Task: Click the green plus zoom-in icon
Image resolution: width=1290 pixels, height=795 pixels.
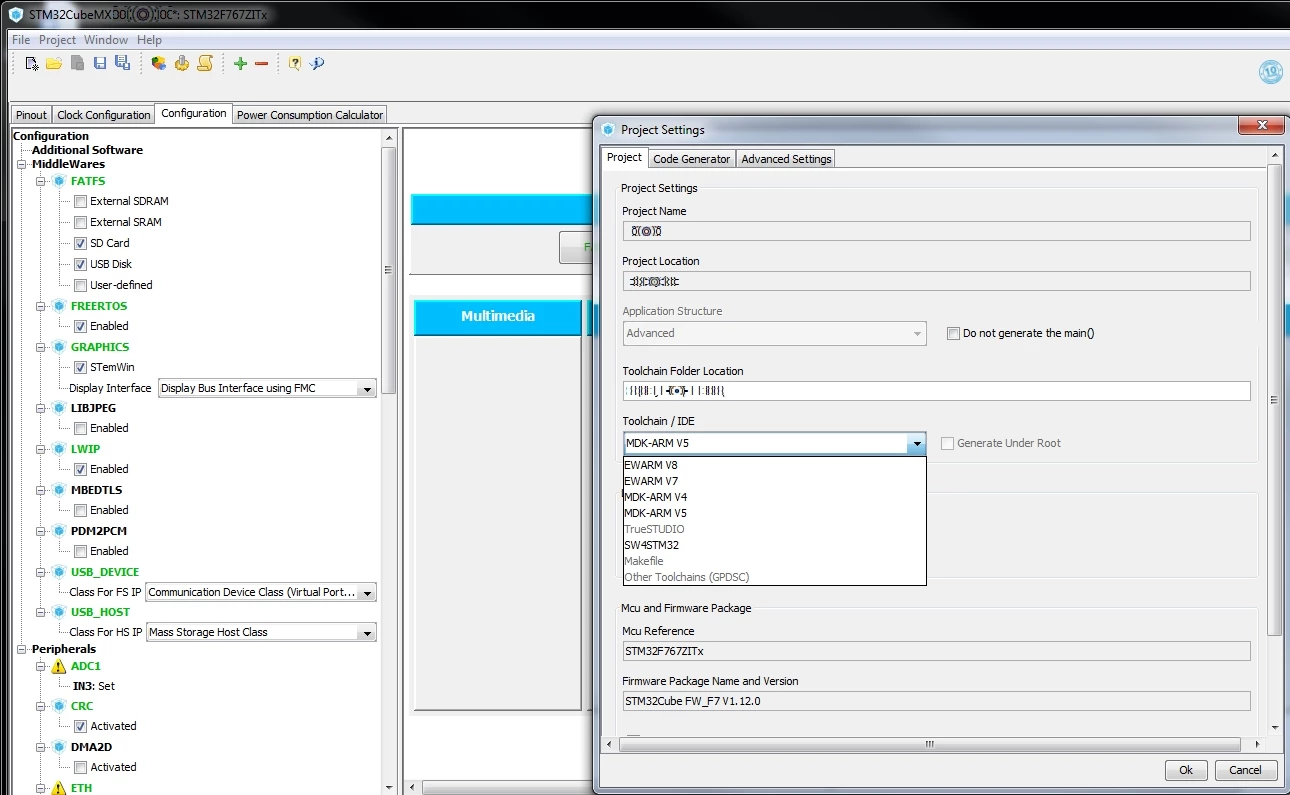Action: tap(240, 64)
